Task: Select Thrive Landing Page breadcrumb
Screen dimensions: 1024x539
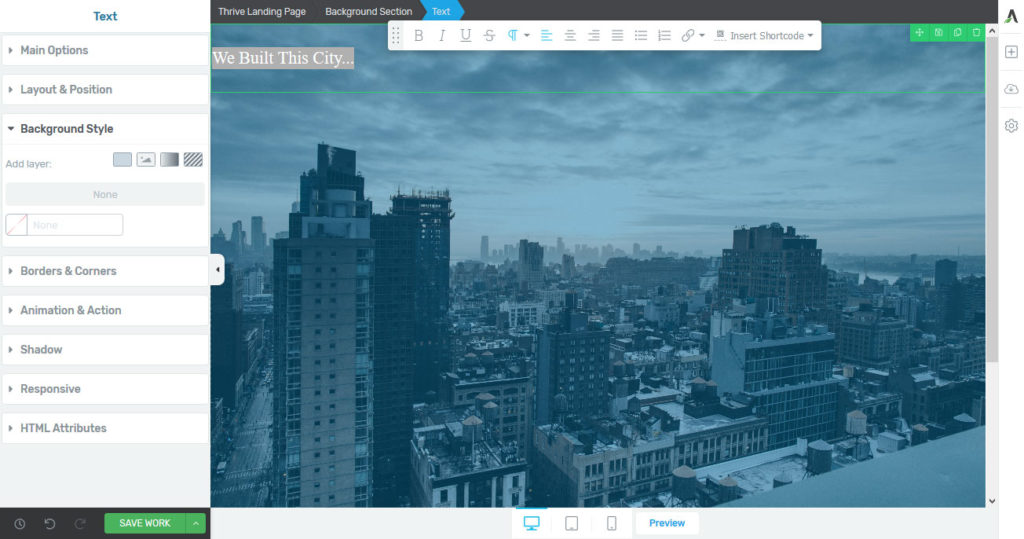Action: pyautogui.click(x=262, y=11)
